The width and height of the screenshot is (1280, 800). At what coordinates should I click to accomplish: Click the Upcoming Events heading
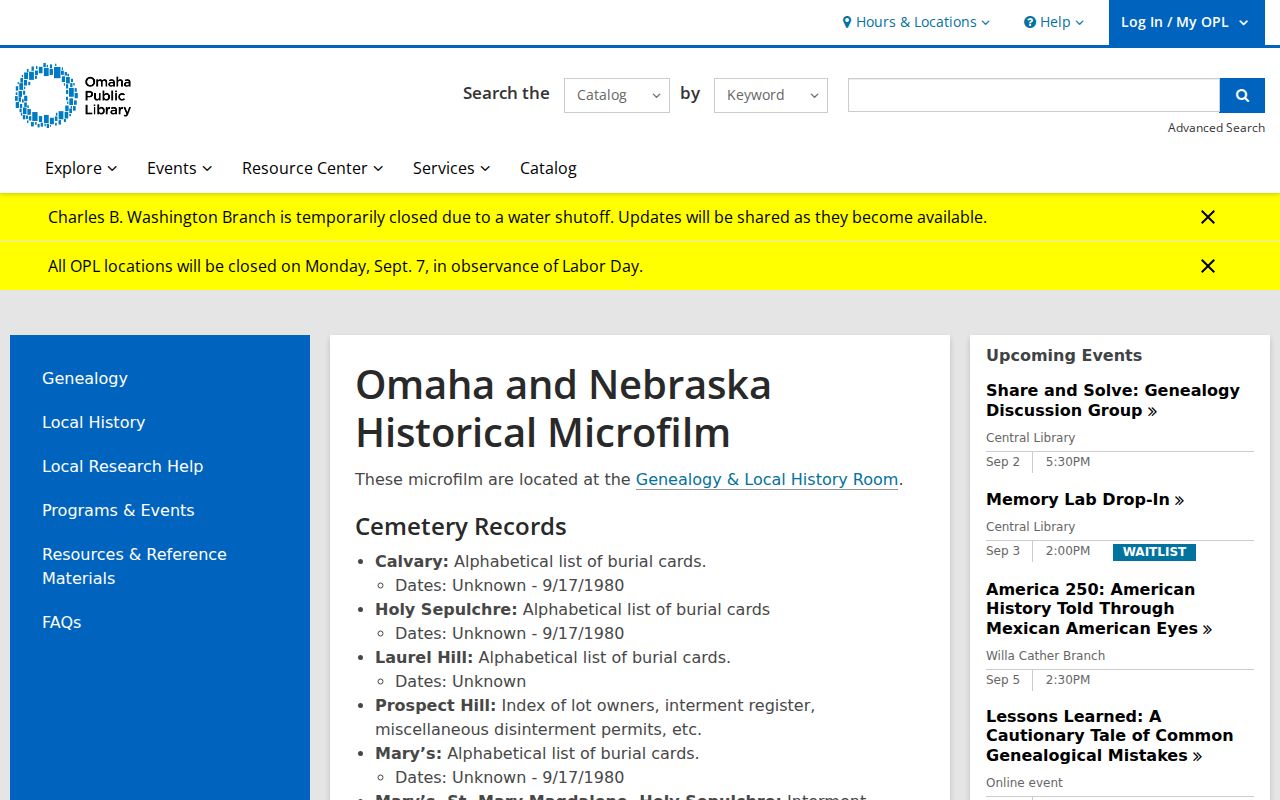click(x=1064, y=355)
